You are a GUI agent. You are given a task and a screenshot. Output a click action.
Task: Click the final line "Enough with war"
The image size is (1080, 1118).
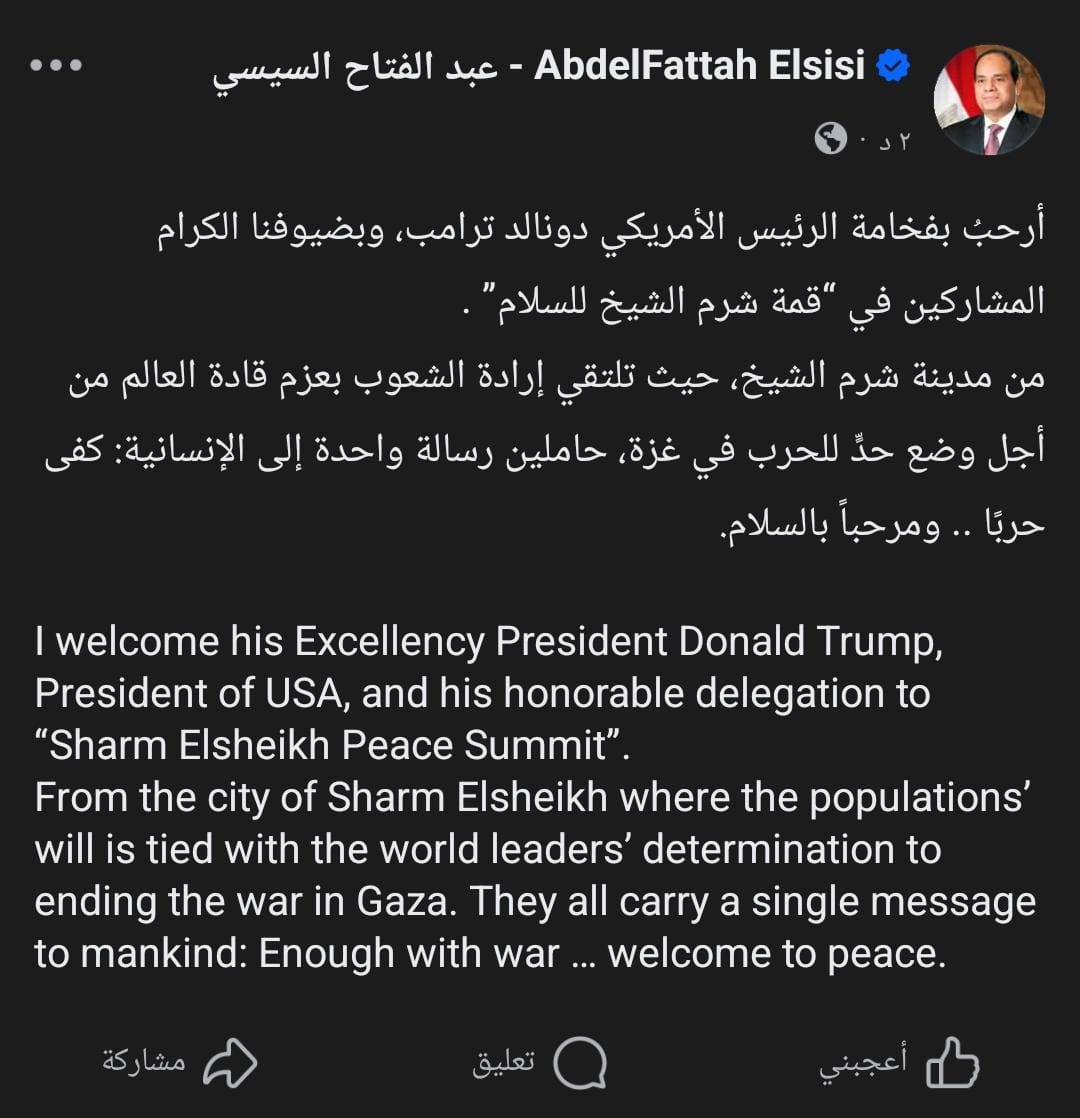pos(490,953)
